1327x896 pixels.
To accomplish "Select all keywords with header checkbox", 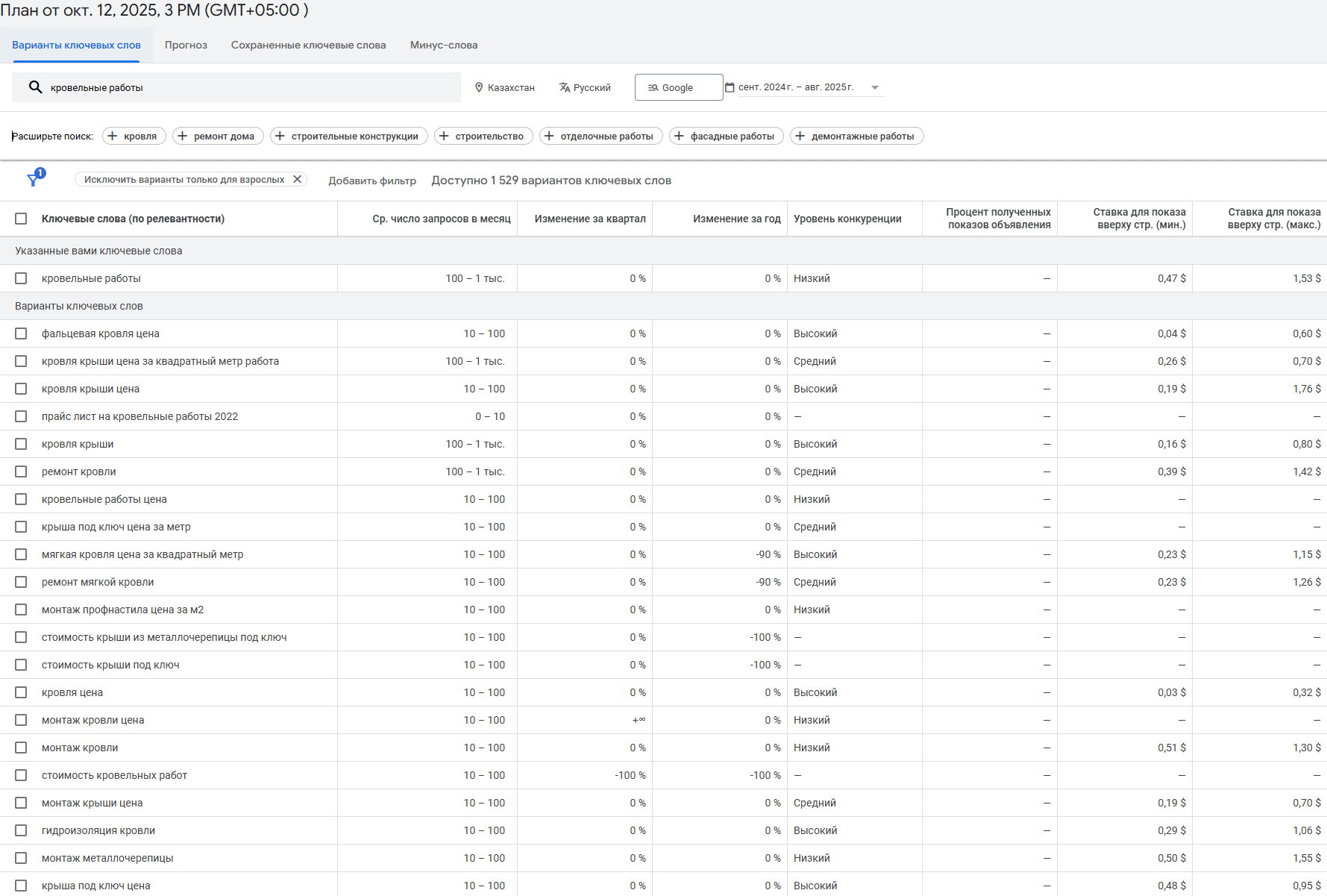I will click(x=21, y=219).
